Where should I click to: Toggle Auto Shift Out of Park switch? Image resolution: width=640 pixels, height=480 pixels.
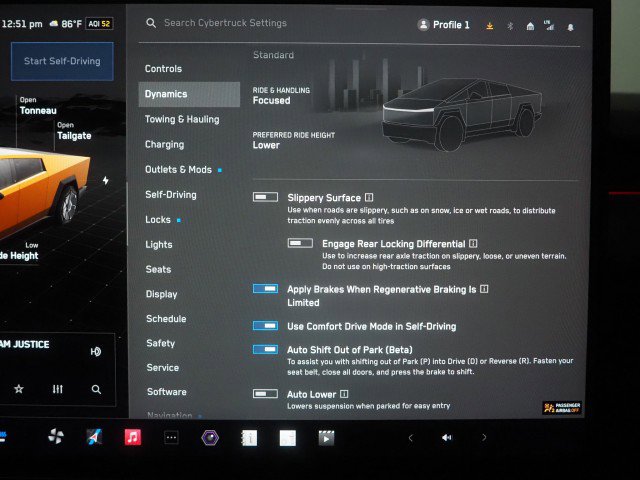coord(265,349)
